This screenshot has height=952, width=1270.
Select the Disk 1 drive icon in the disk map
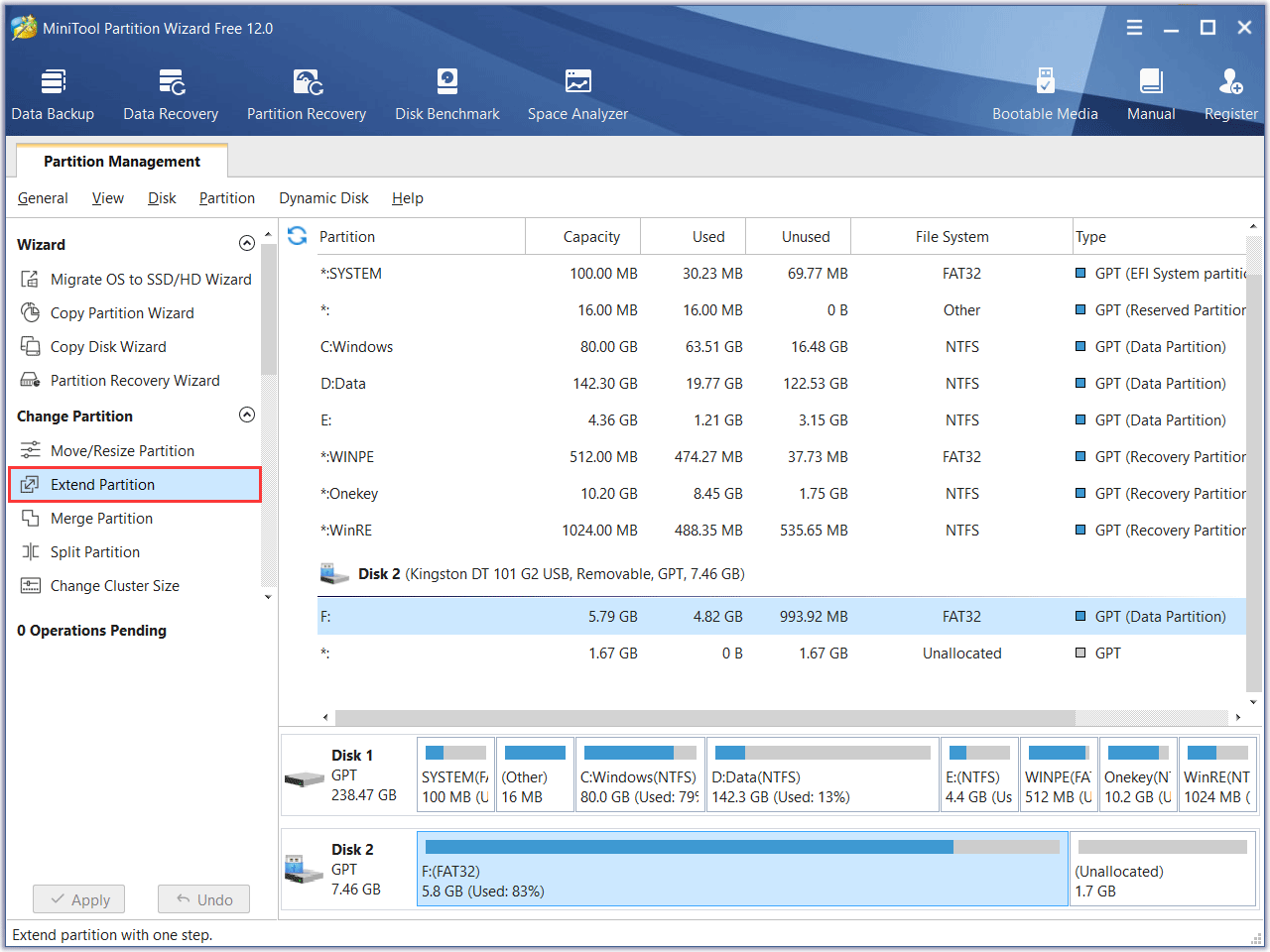pyautogui.click(x=305, y=779)
